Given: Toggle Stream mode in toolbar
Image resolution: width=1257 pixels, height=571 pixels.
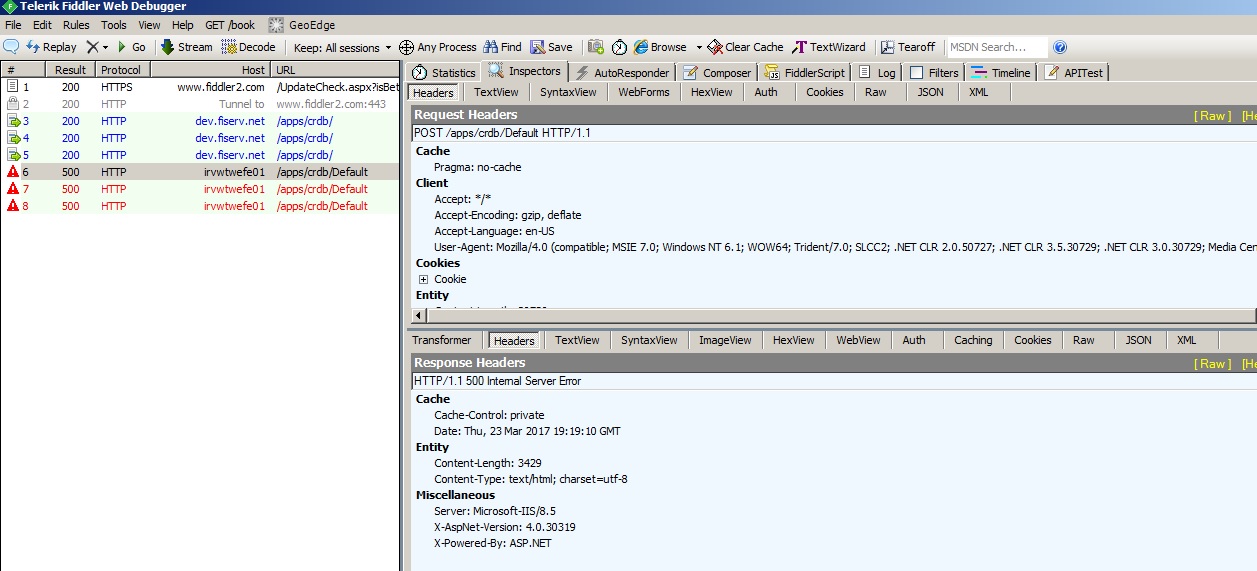Looking at the screenshot, I should click(186, 47).
